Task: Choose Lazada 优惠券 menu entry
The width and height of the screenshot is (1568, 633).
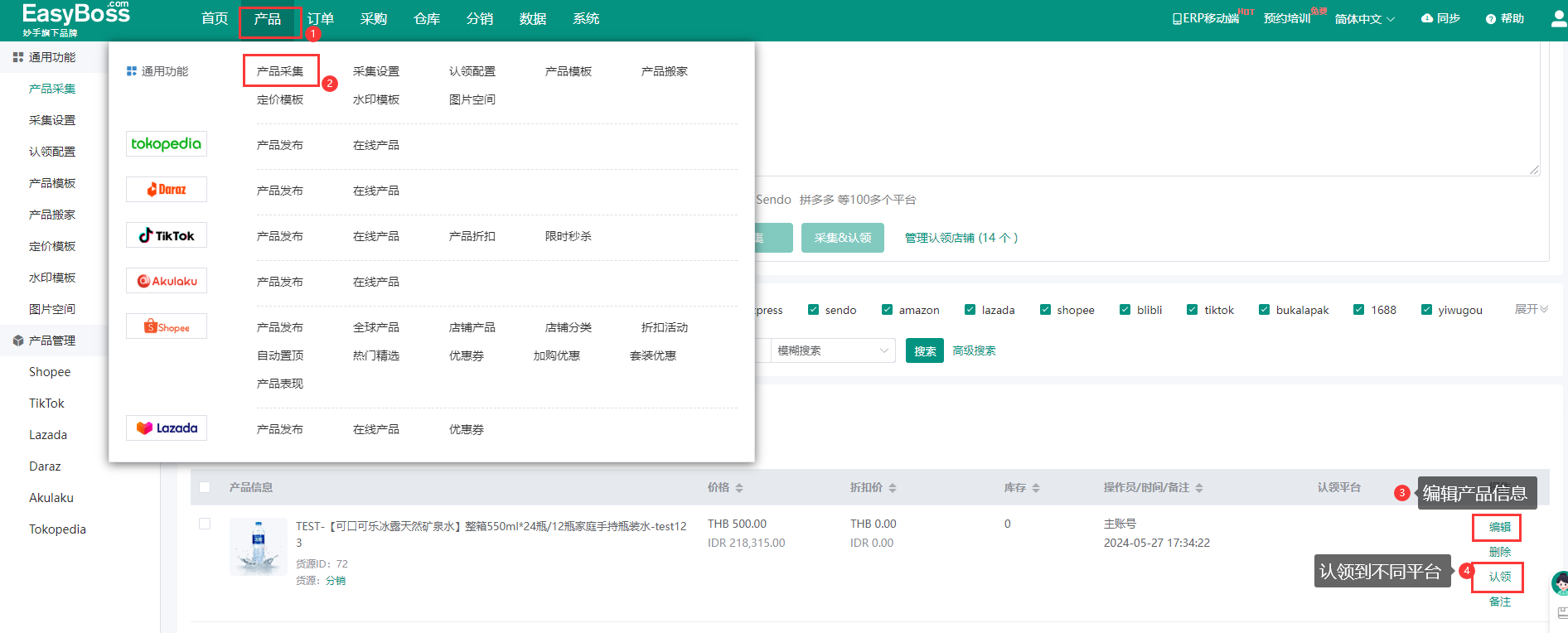Action: (467, 429)
